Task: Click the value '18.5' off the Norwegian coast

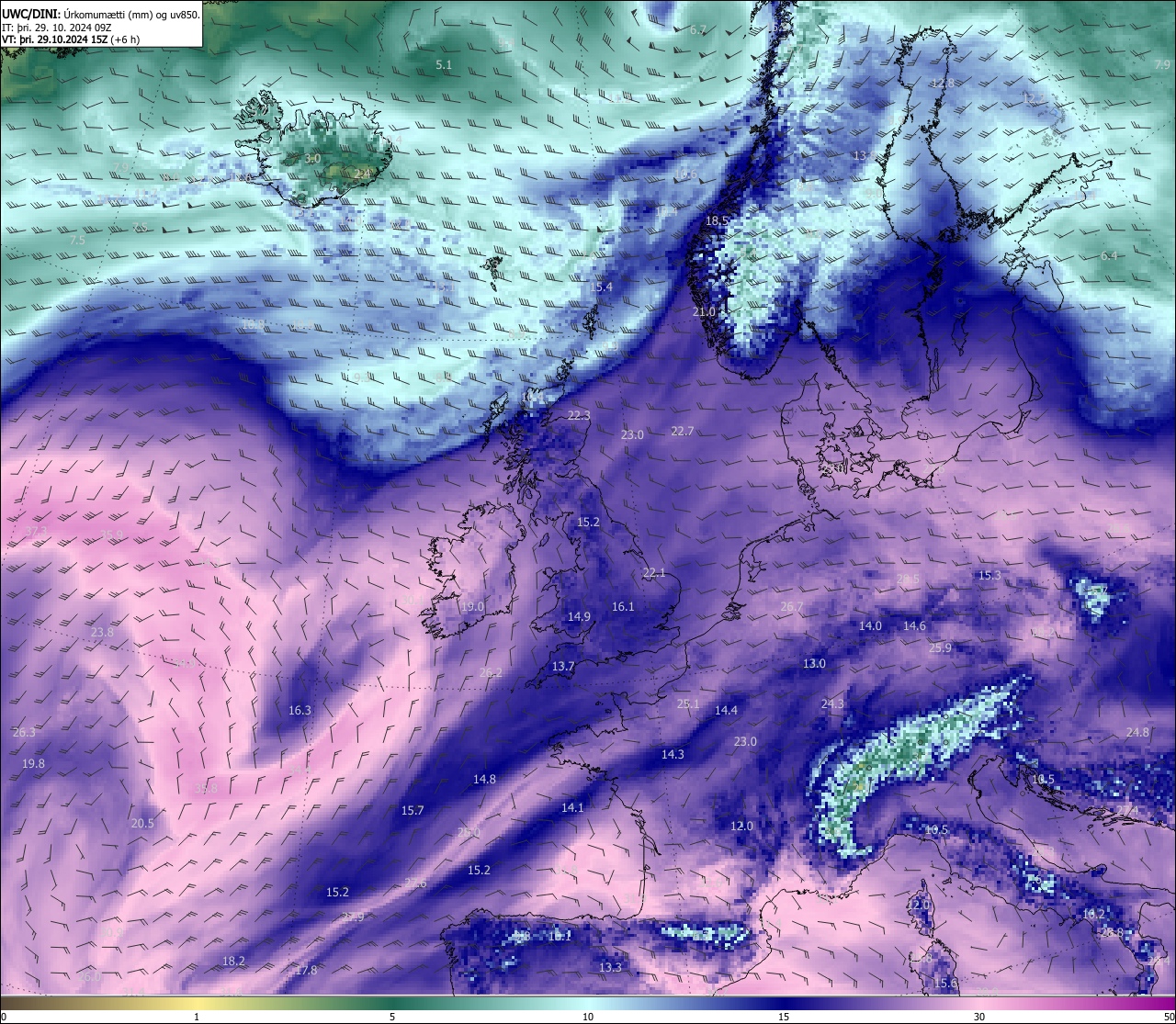Action: click(x=717, y=221)
